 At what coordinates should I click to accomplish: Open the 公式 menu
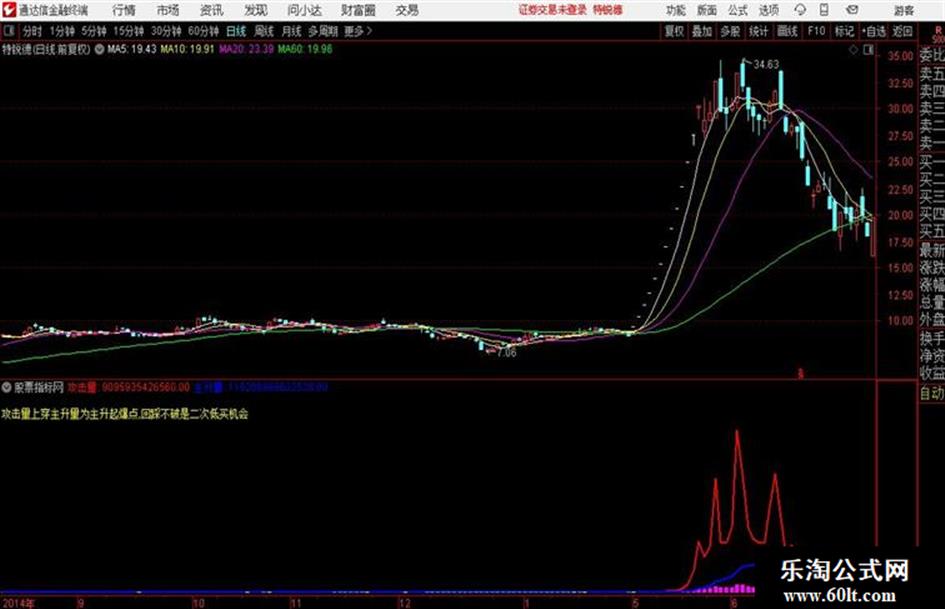pos(738,10)
